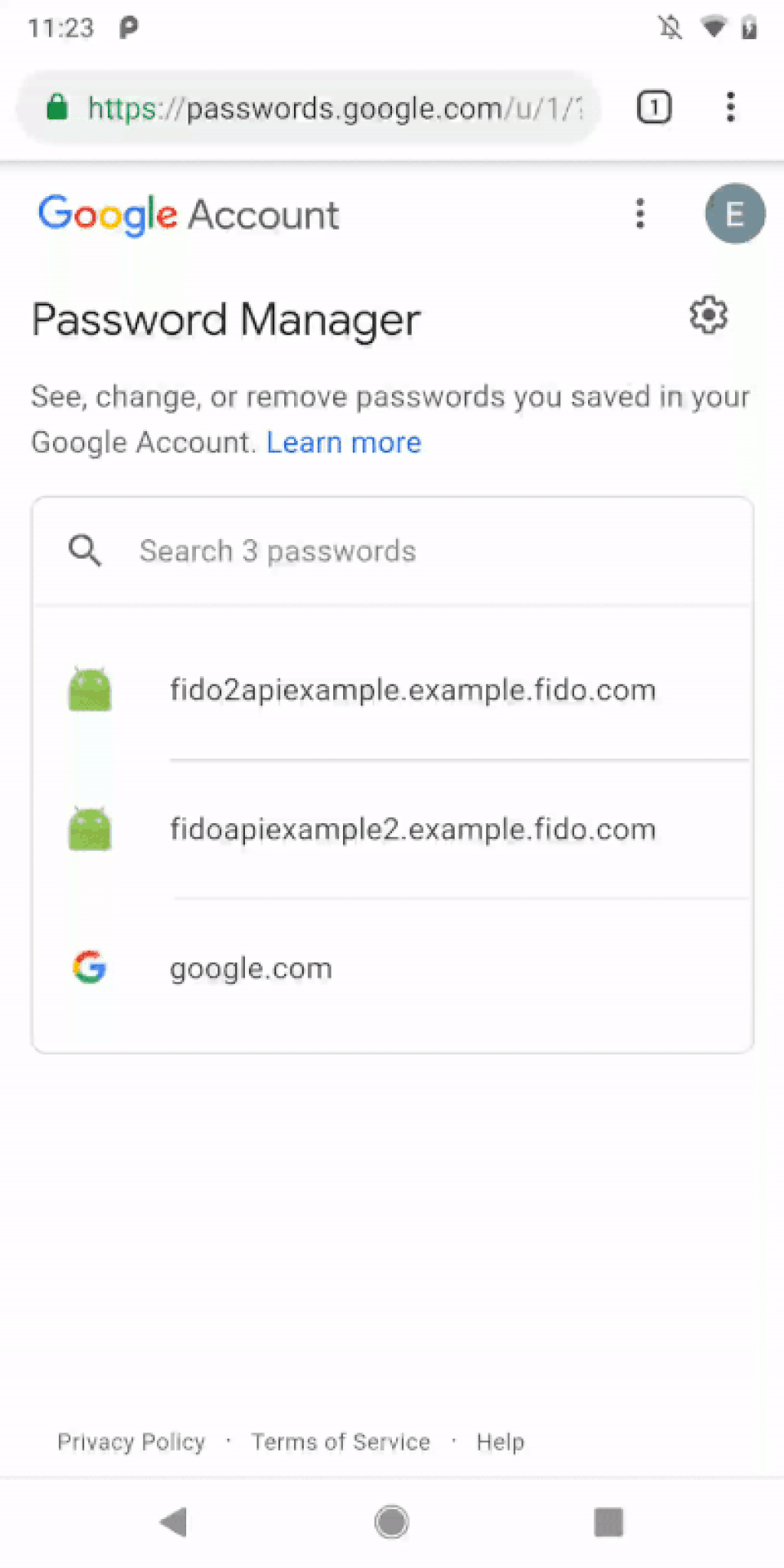Open the fido2apiexample.example.fido.com password entry
The height and width of the screenshot is (1568, 784).
click(412, 688)
